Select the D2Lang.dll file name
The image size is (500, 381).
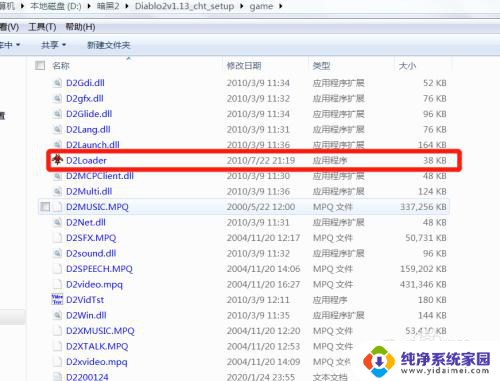88,130
